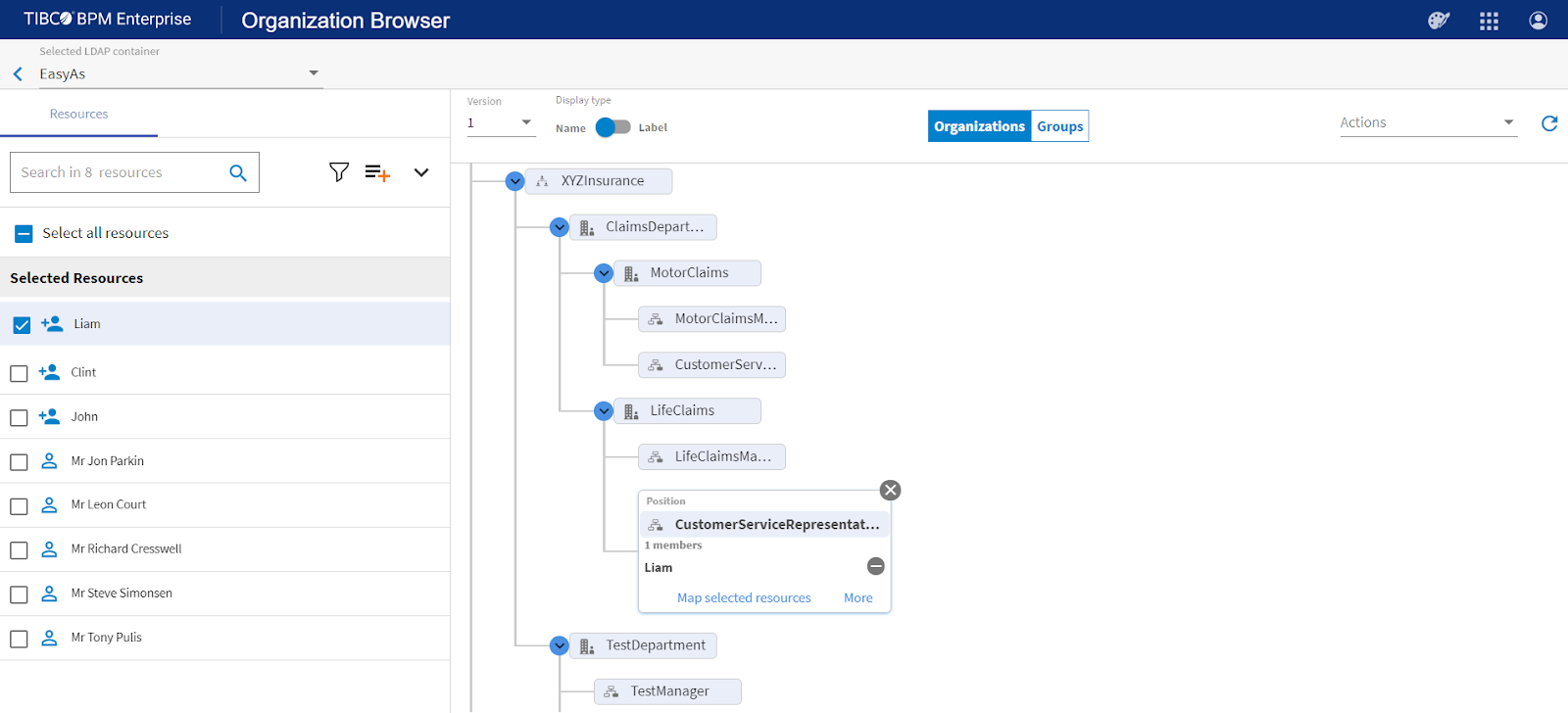Click the theme palette icon
The width and height of the screenshot is (1568, 713).
click(1439, 21)
